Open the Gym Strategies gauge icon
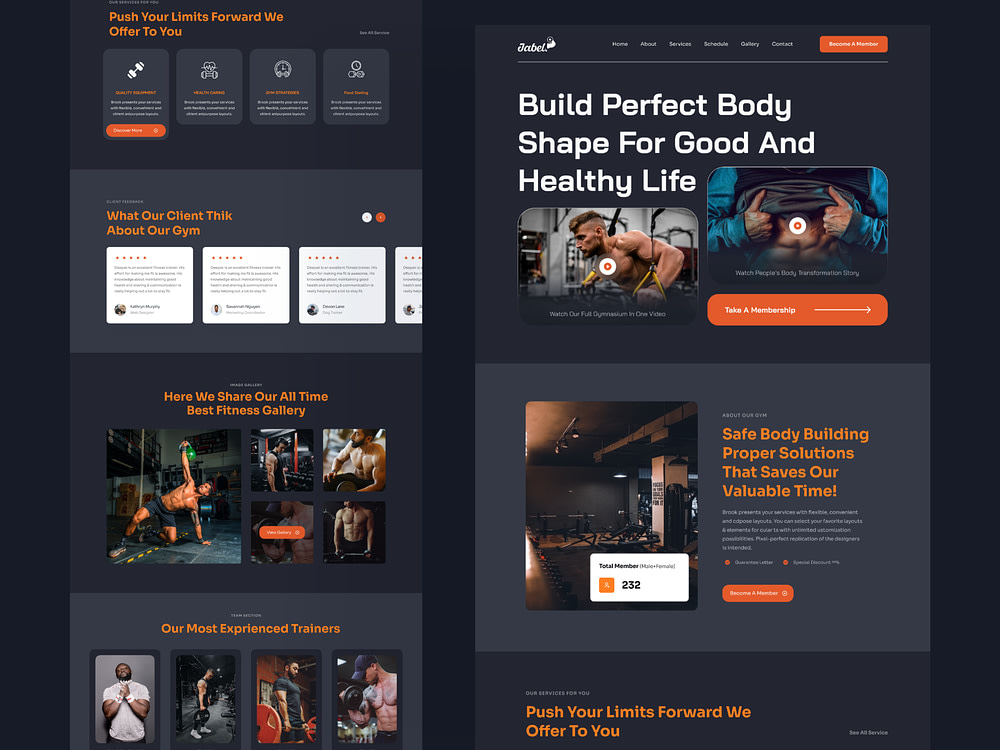Viewport: 1000px width, 750px height. 282,70
